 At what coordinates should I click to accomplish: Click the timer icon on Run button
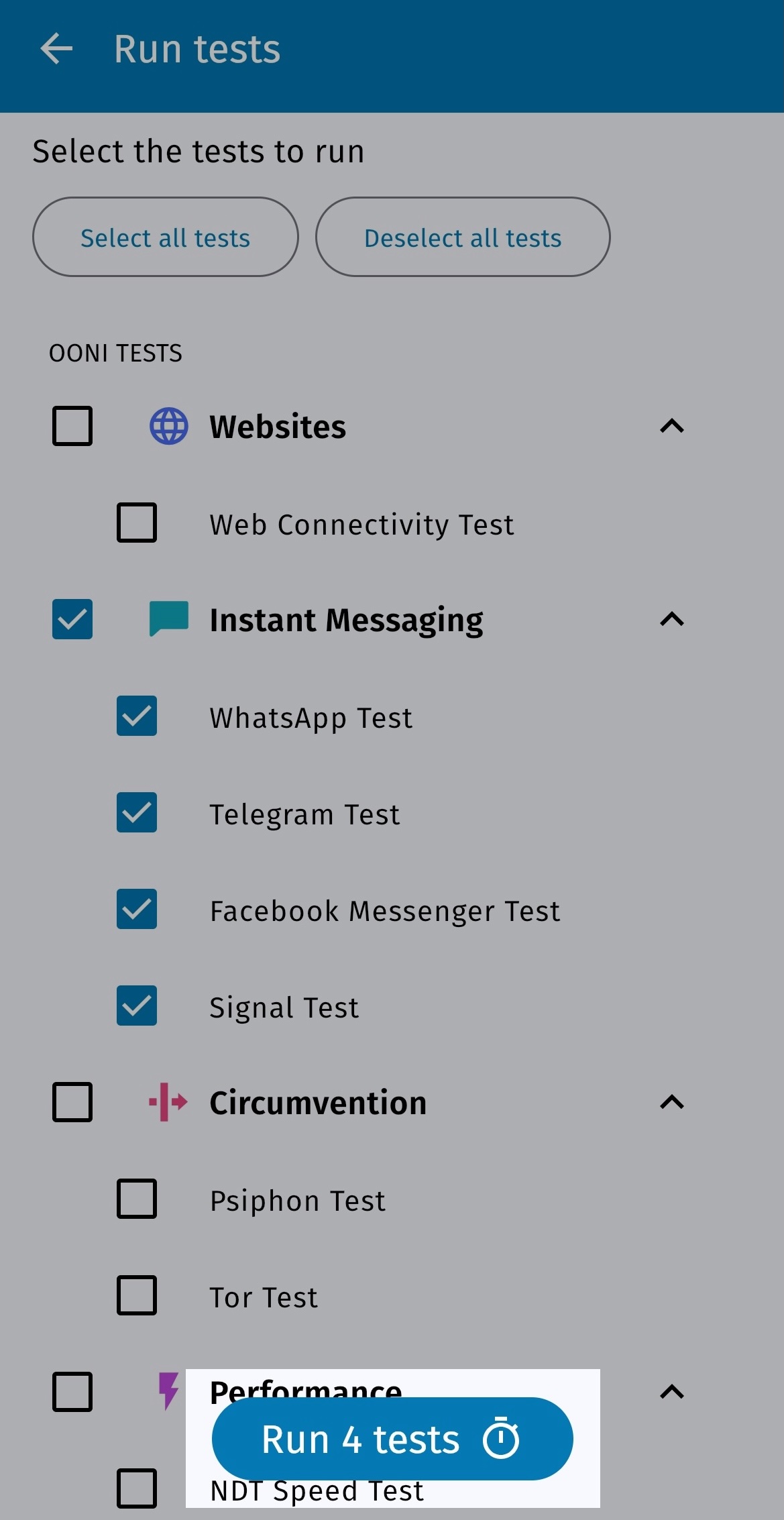coord(502,1439)
